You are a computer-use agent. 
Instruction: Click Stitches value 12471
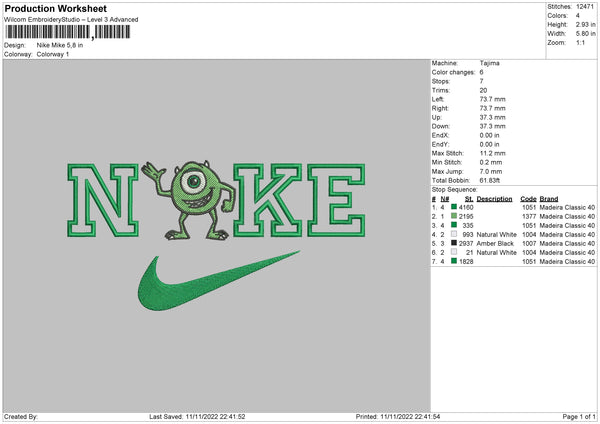coord(585,7)
